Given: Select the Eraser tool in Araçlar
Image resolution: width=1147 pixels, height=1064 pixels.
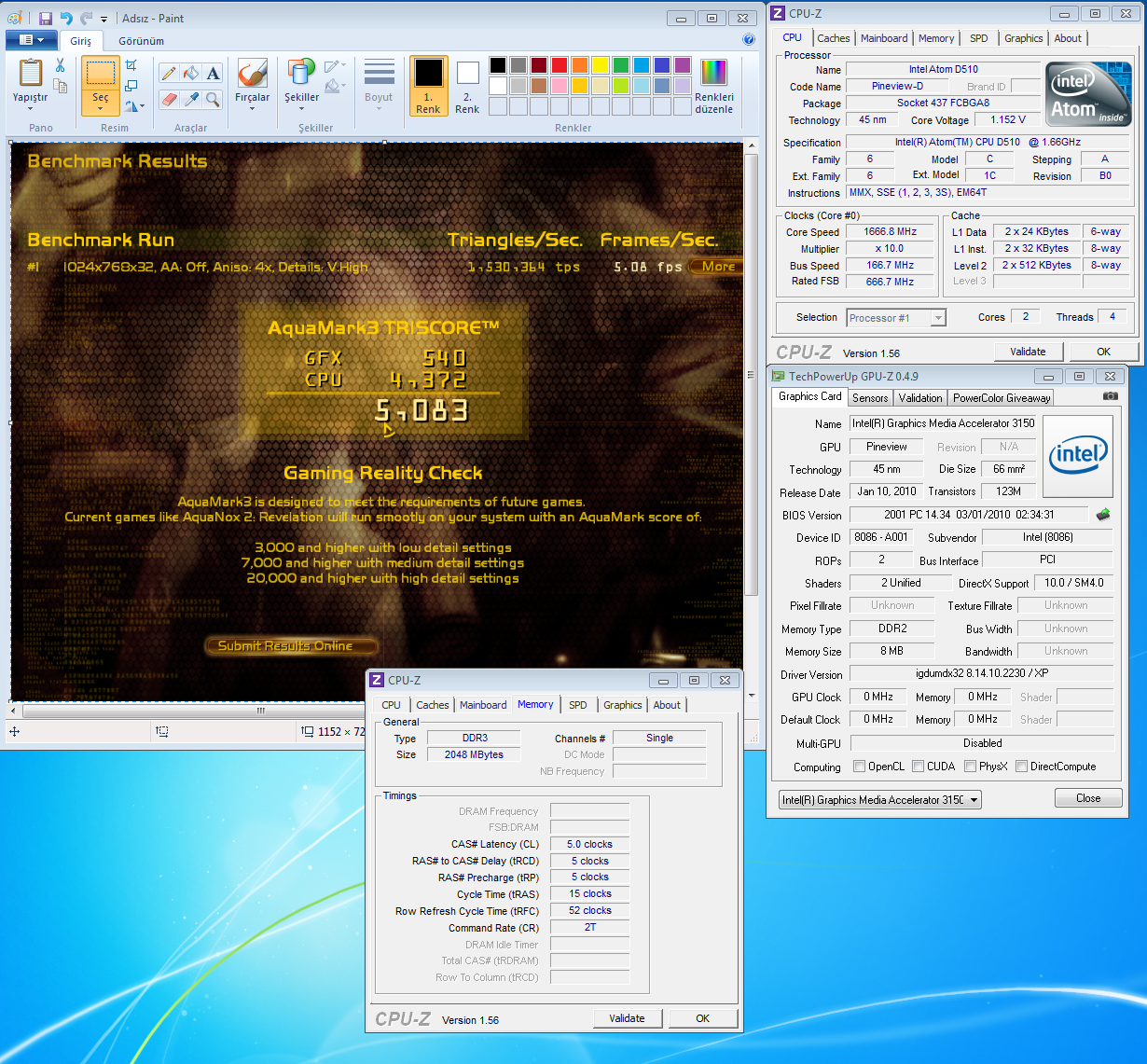Looking at the screenshot, I should click(x=169, y=99).
